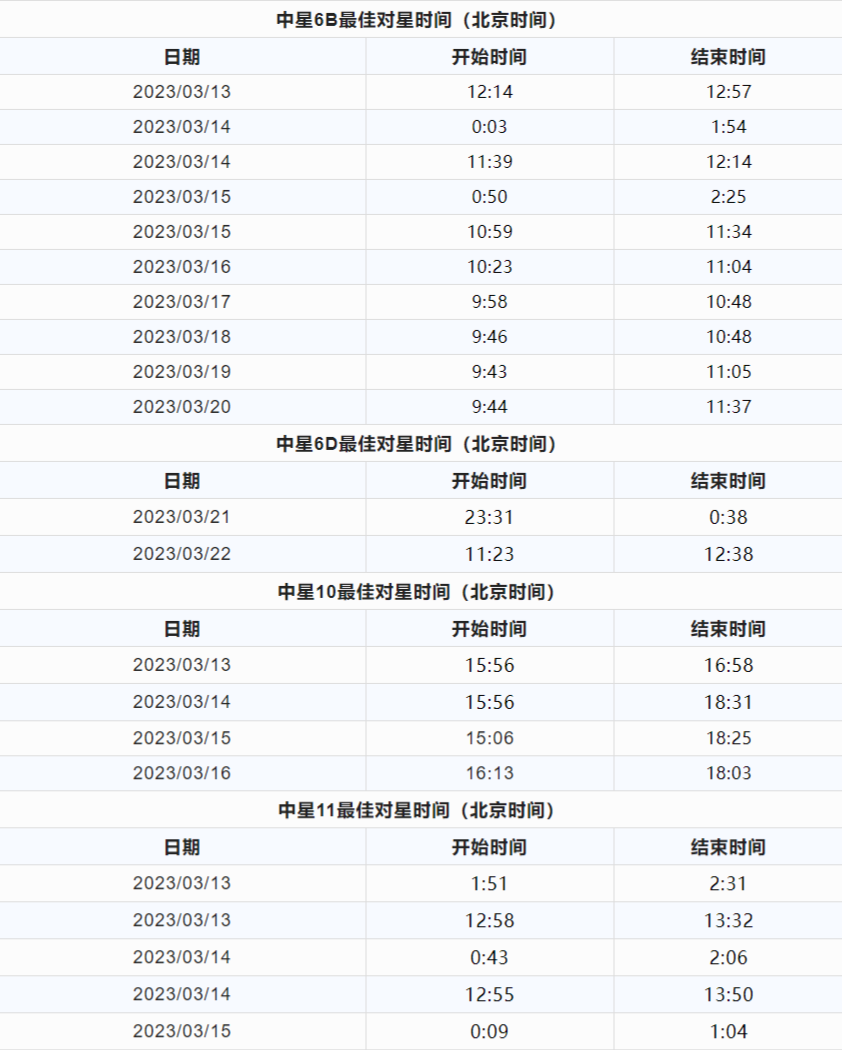
Task: Click the 0:09 start time cell
Action: pyautogui.click(x=489, y=1031)
